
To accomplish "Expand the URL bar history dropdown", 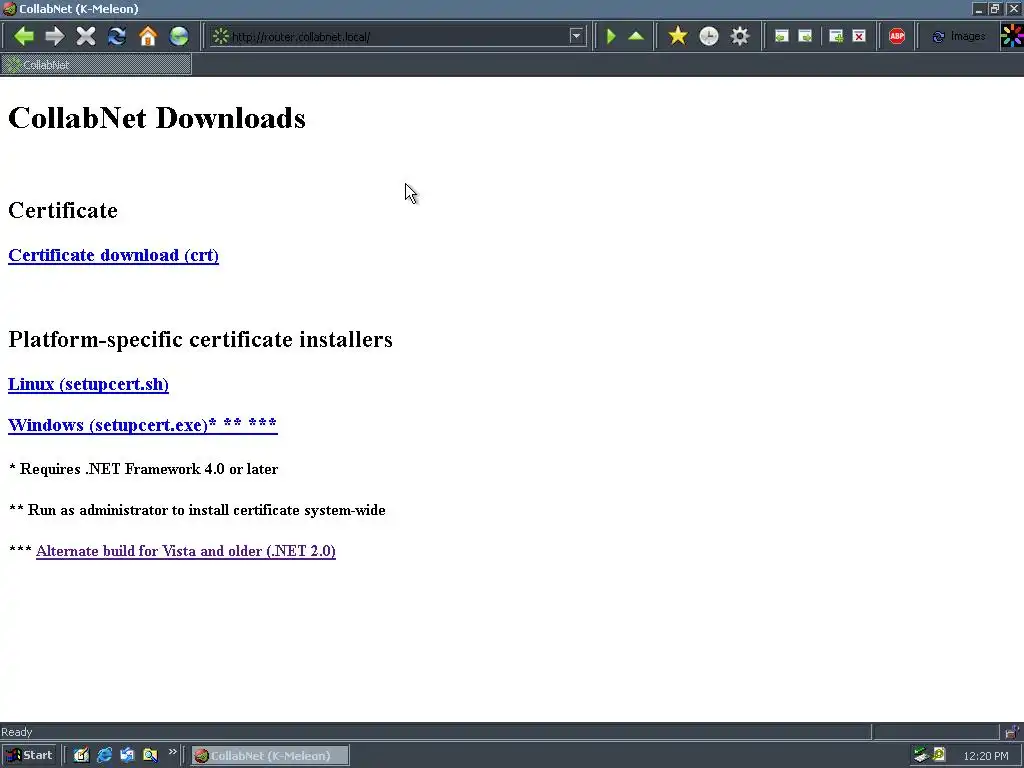I will click(576, 36).
